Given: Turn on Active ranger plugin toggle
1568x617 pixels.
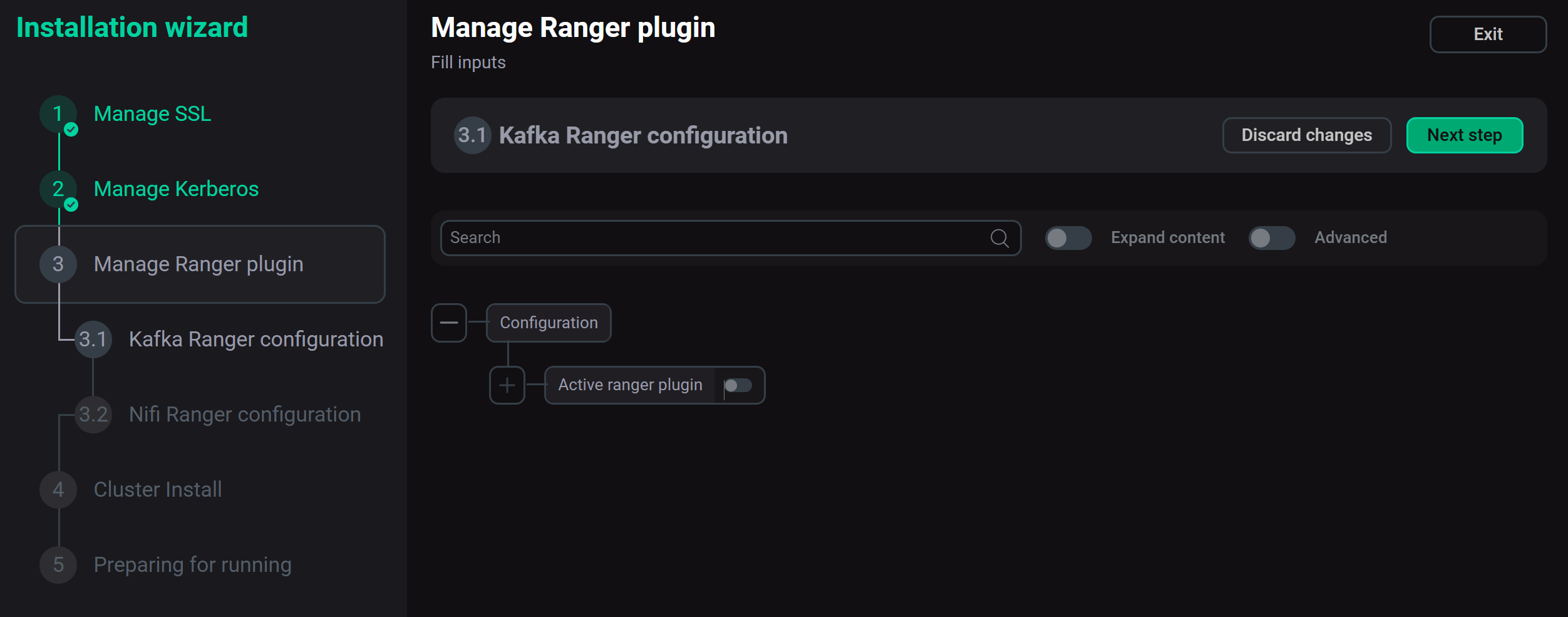Looking at the screenshot, I should 738,385.
